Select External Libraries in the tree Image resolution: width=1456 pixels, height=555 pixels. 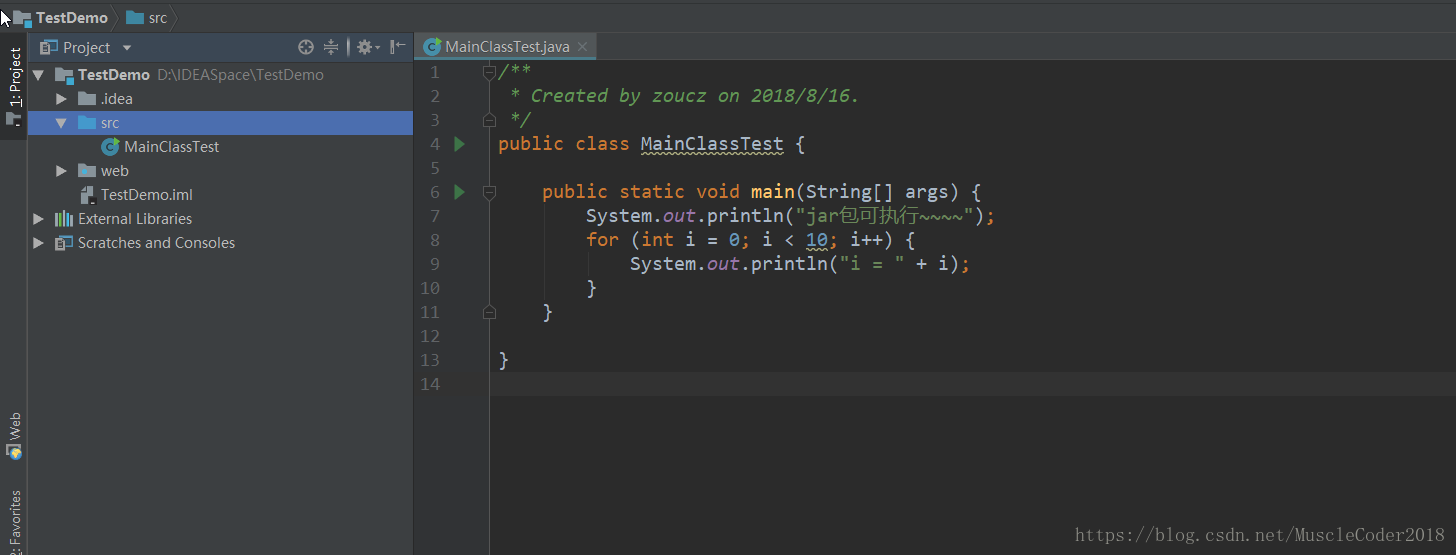coord(135,219)
